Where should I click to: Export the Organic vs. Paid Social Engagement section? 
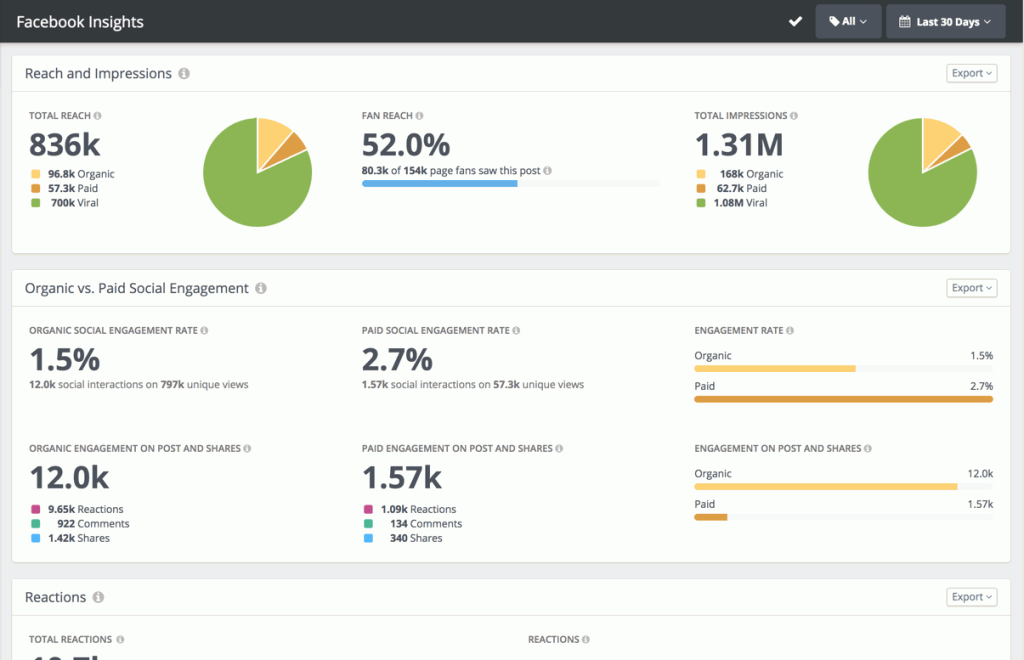tap(971, 288)
